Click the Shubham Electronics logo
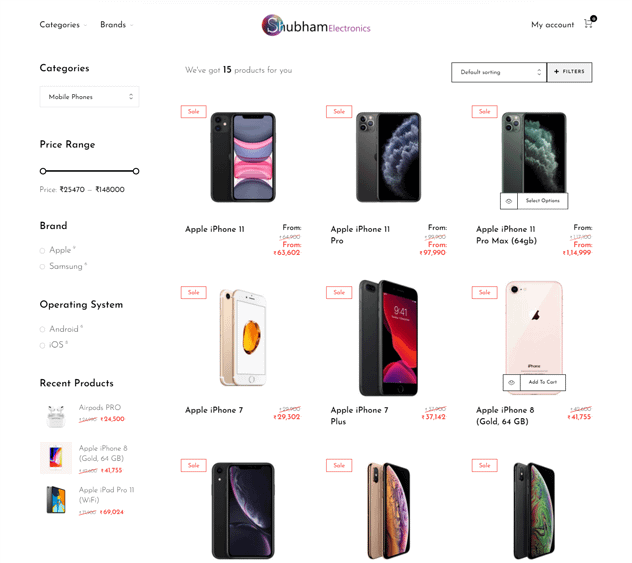 click(x=316, y=25)
